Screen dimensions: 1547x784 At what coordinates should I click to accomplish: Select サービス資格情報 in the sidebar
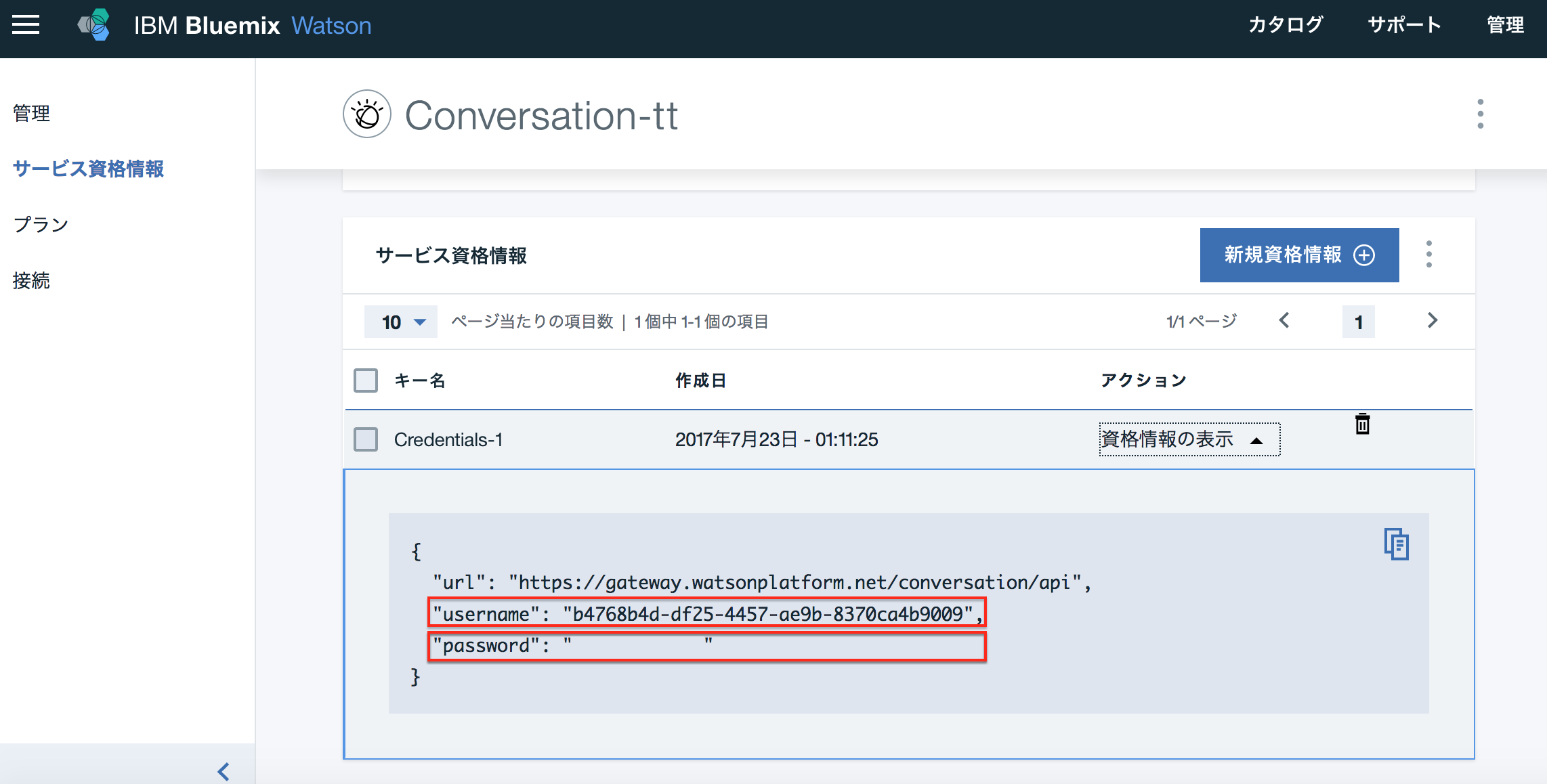pyautogui.click(x=88, y=169)
